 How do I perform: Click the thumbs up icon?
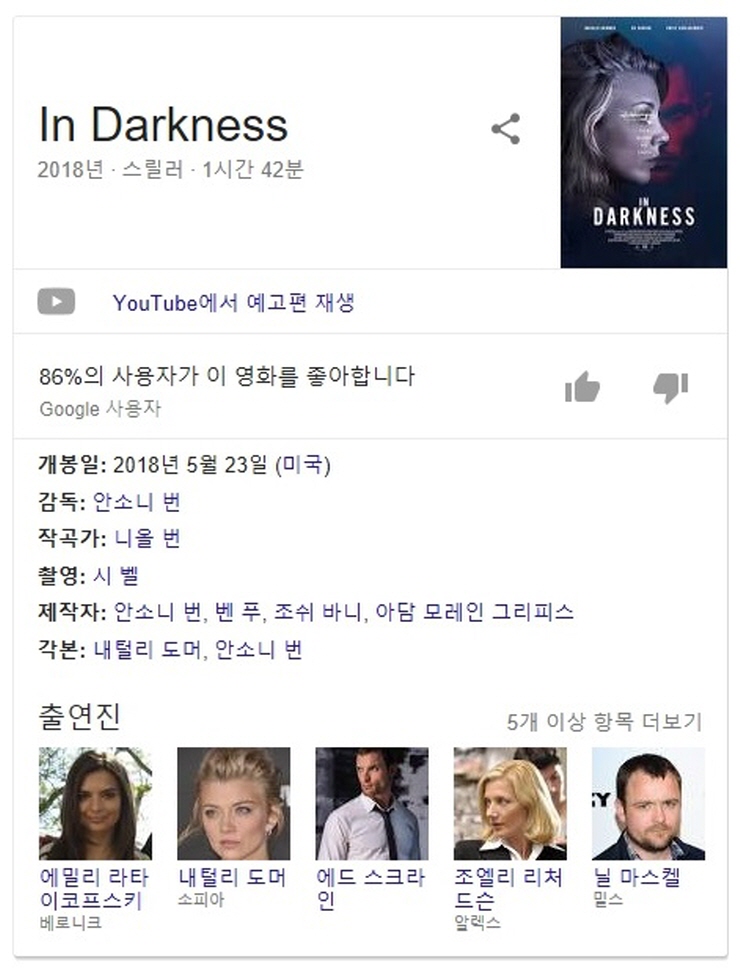pyautogui.click(x=582, y=388)
